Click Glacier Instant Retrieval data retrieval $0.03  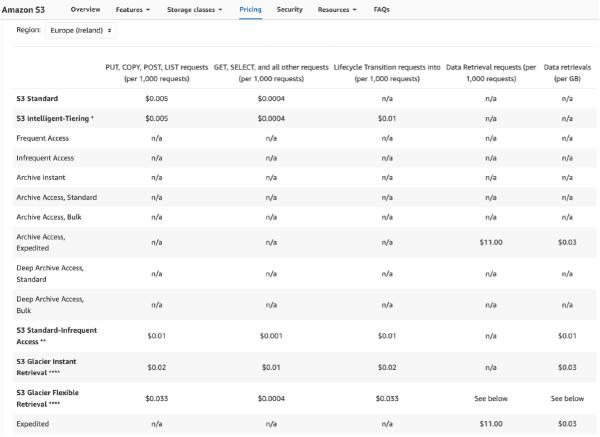pyautogui.click(x=567, y=367)
